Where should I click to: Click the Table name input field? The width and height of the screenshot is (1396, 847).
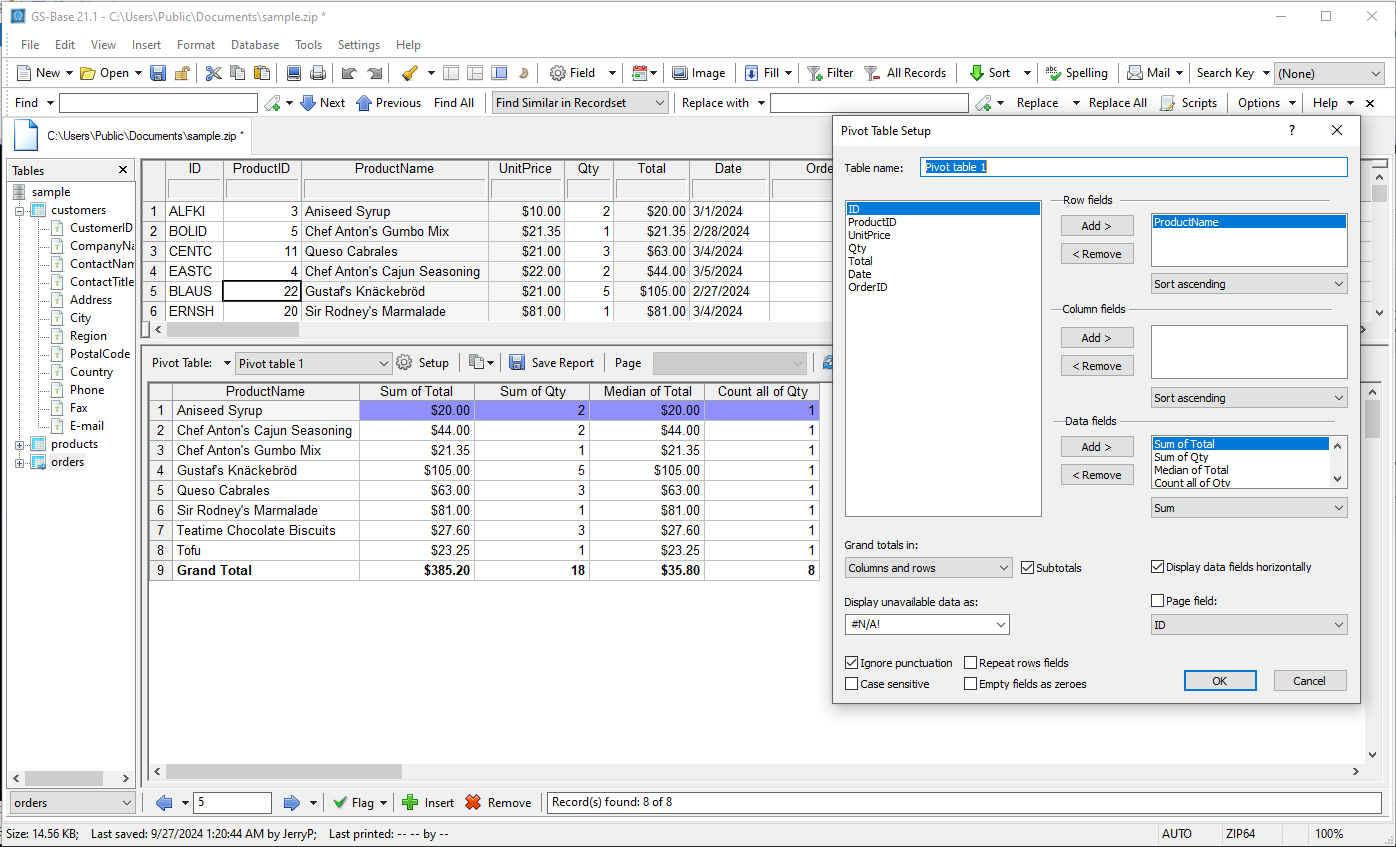(1134, 167)
